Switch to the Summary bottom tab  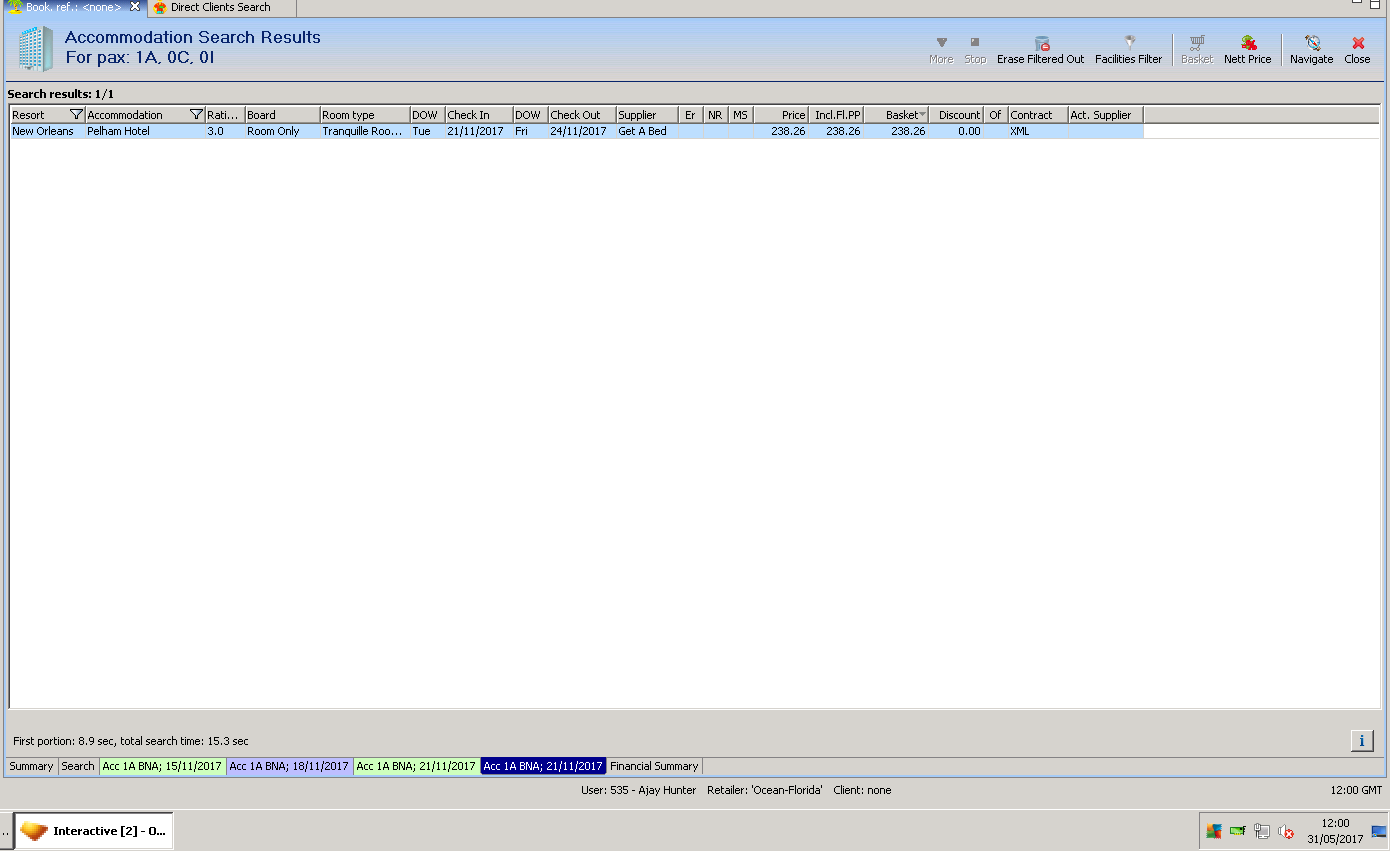click(31, 766)
